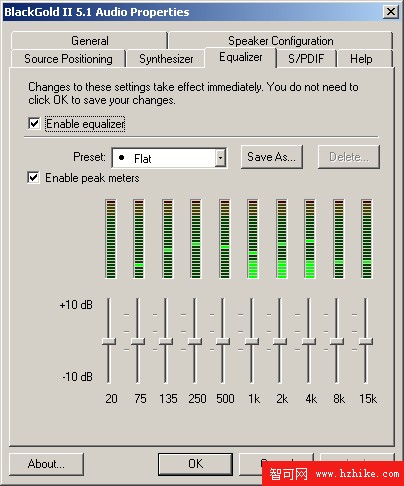Click the 4k band slider handle
This screenshot has height=486, width=404.
point(309,341)
